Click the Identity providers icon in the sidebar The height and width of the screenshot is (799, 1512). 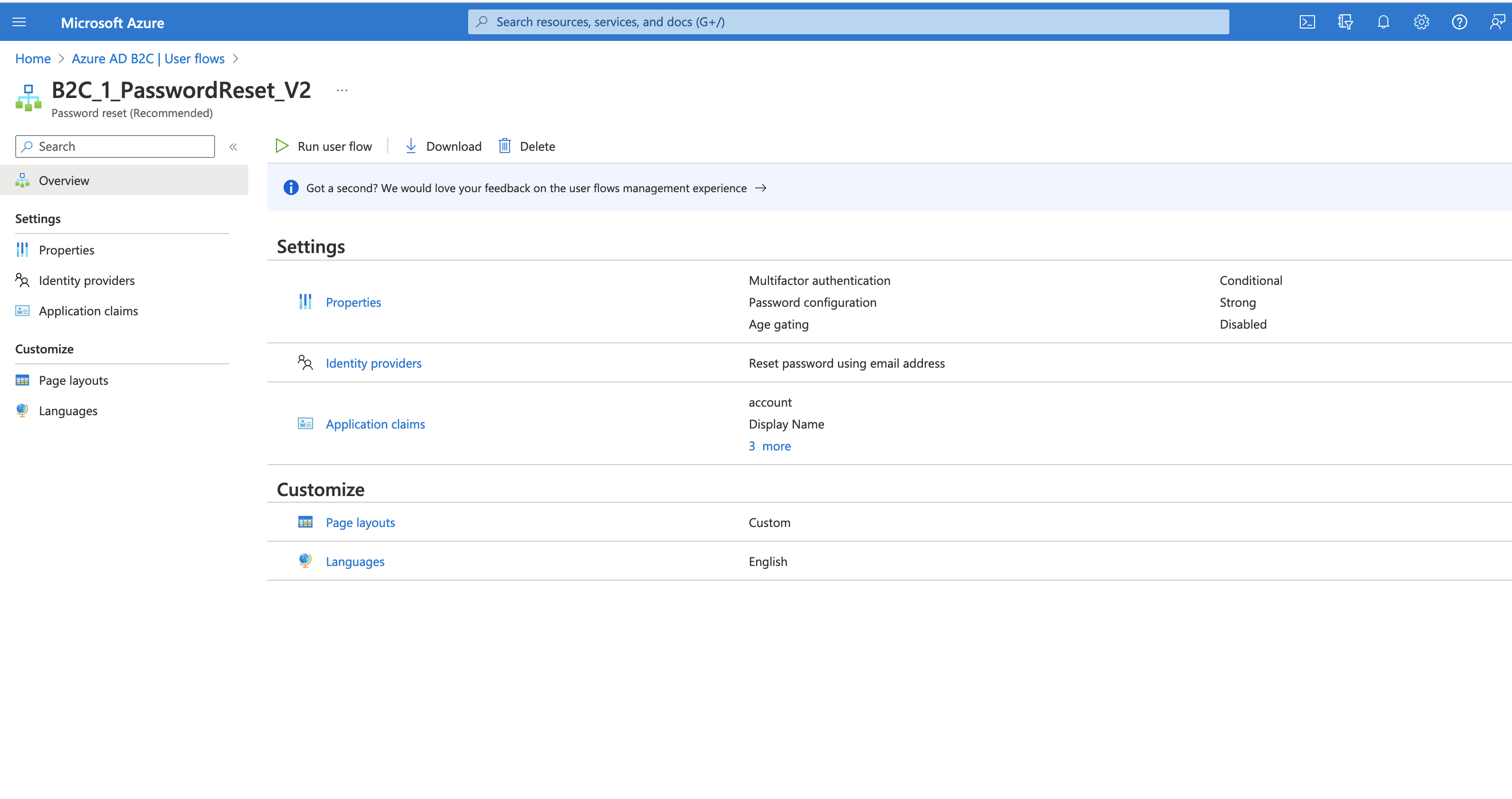[x=22, y=281]
